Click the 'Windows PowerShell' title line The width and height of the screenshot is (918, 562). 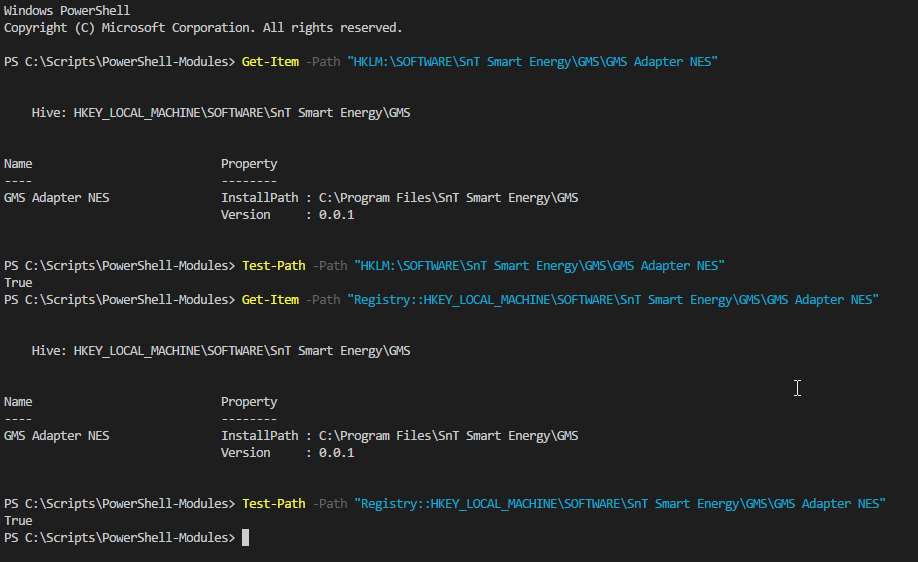tap(67, 11)
